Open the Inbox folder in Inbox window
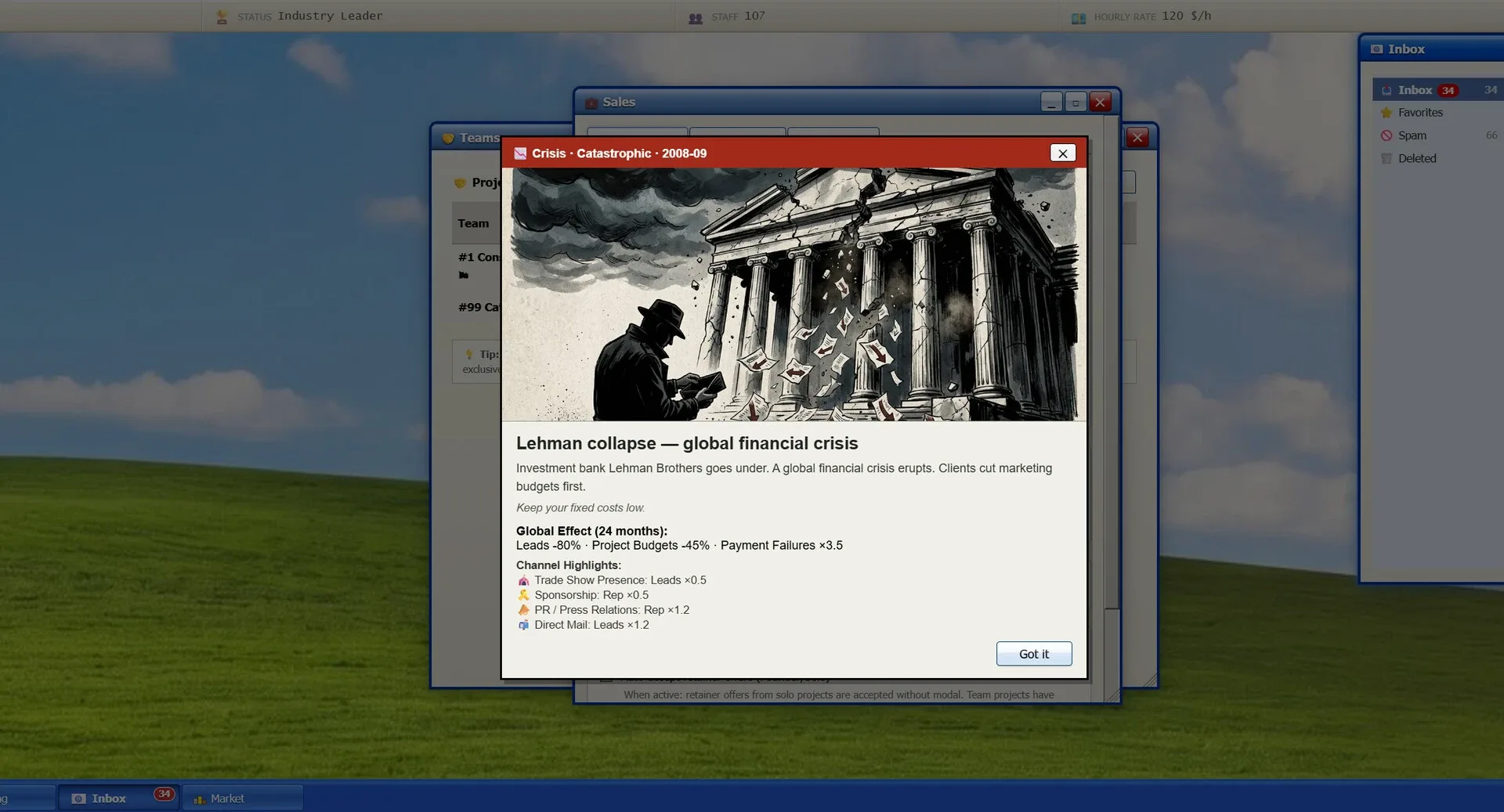Viewport: 1504px width, 812px height. click(x=1438, y=90)
